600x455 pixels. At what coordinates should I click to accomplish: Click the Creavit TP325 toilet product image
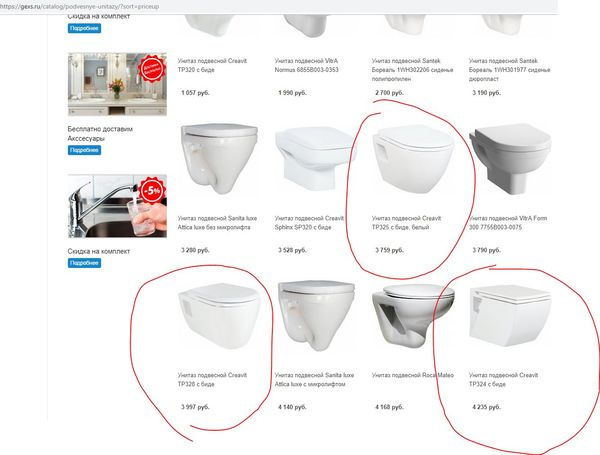pyautogui.click(x=413, y=158)
